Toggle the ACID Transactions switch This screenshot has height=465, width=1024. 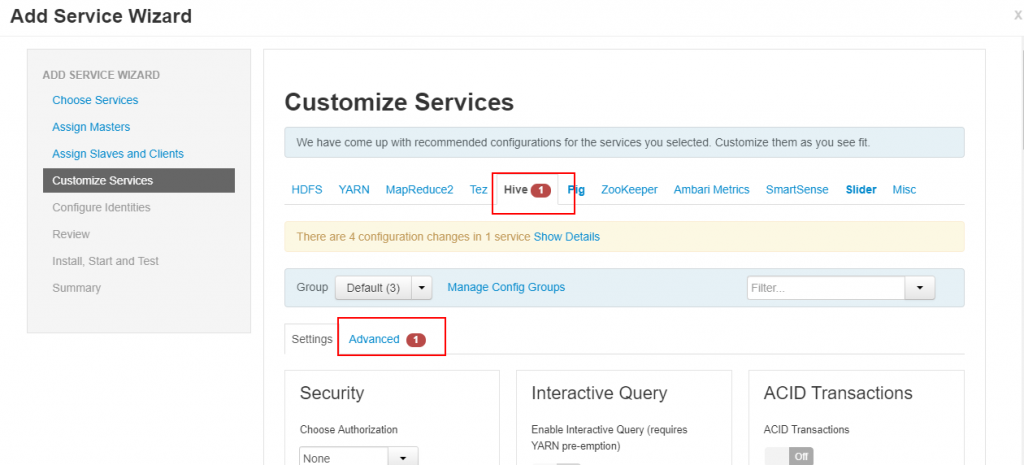[789, 457]
